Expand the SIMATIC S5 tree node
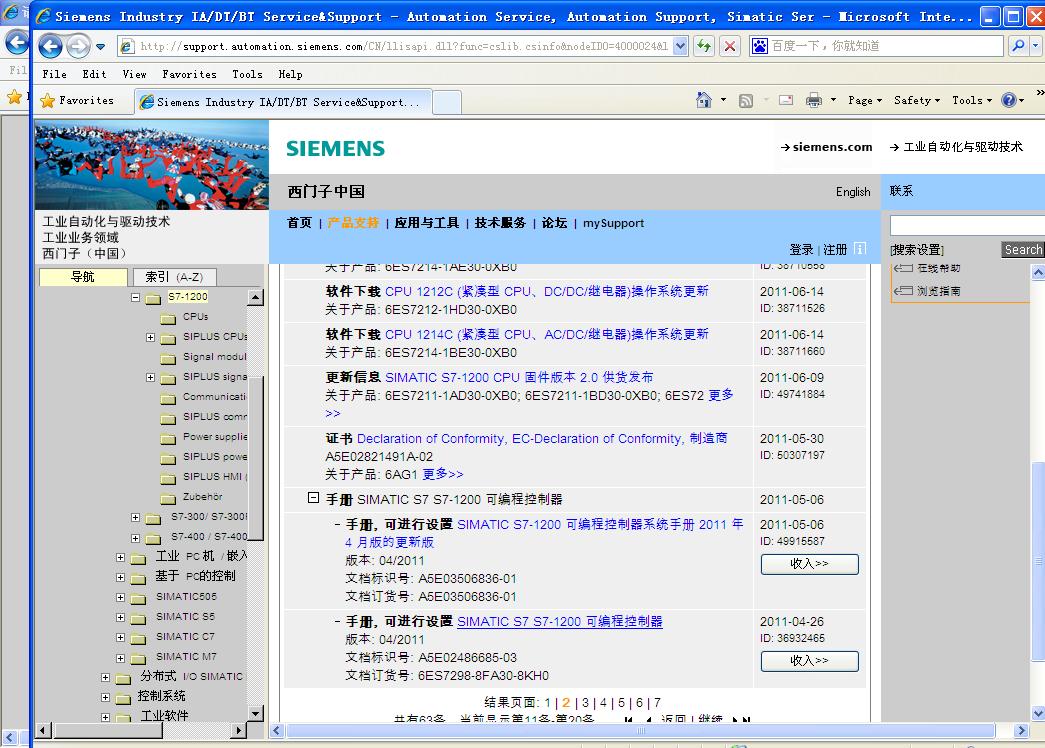 click(121, 617)
